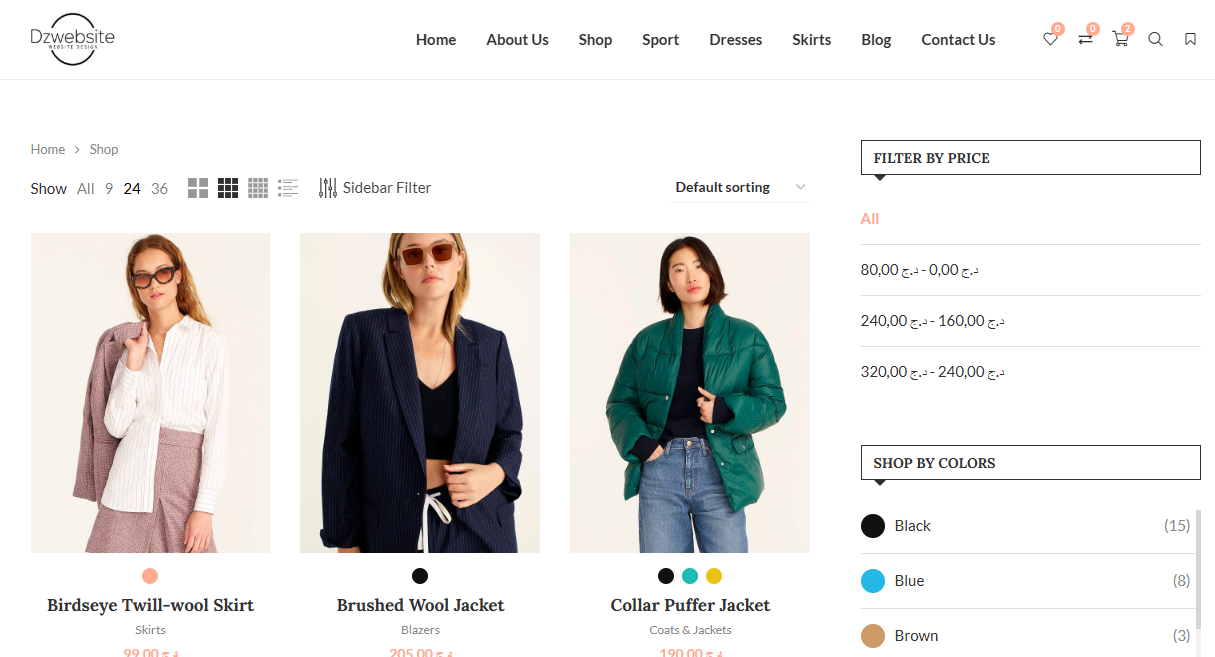Screen dimensions: 1215x657
Task: Open the Dresses menu item
Action: coord(735,40)
